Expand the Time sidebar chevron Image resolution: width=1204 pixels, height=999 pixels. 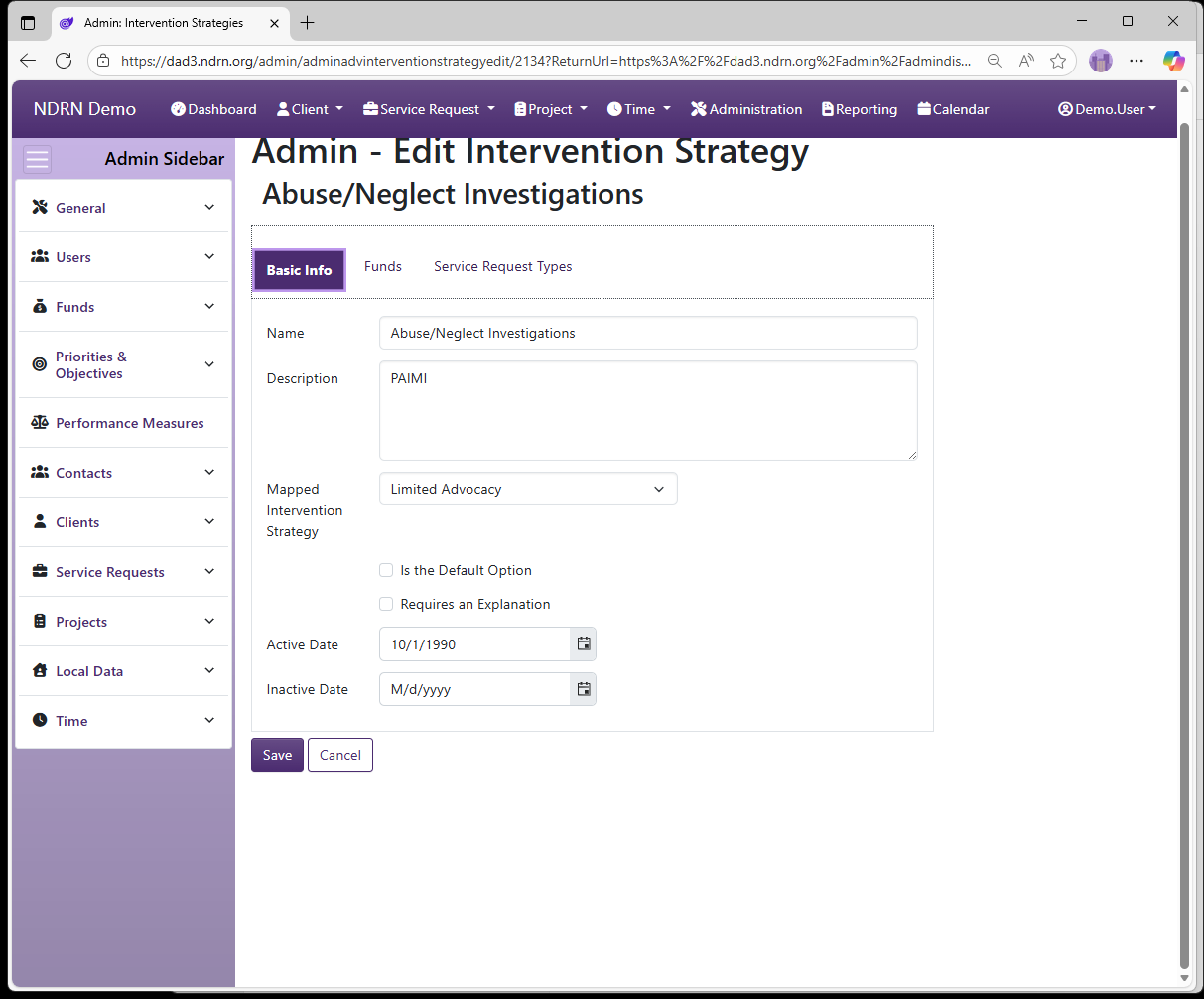pyautogui.click(x=209, y=720)
